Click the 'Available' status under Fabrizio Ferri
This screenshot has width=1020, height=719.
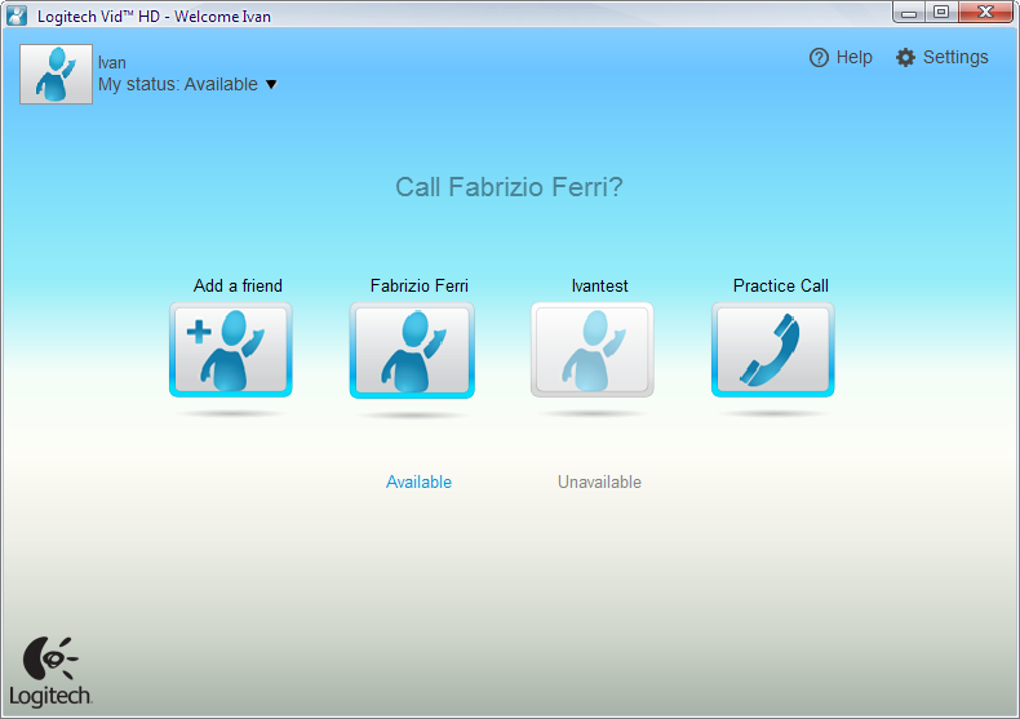[x=419, y=482]
